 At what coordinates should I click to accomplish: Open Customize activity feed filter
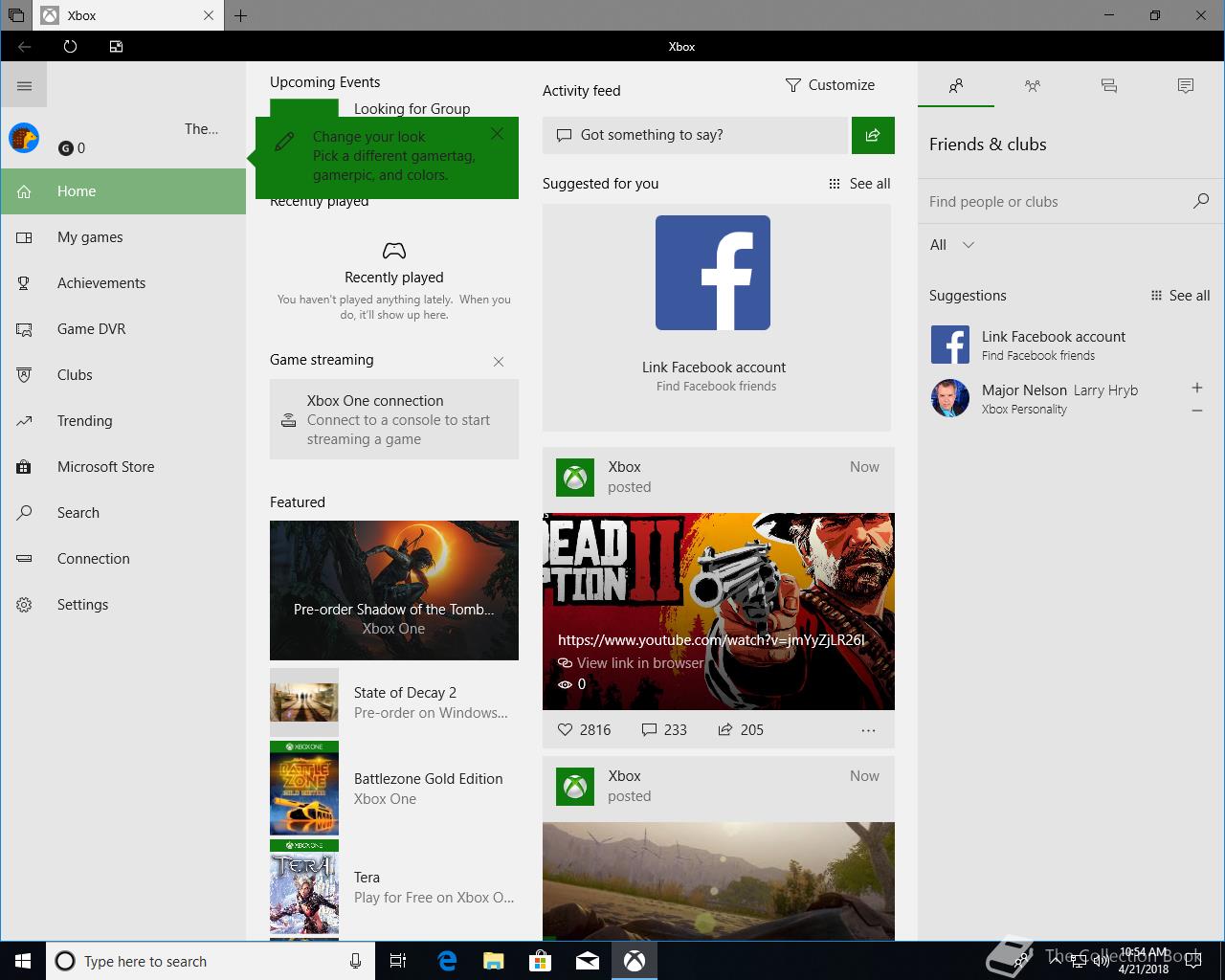[830, 85]
